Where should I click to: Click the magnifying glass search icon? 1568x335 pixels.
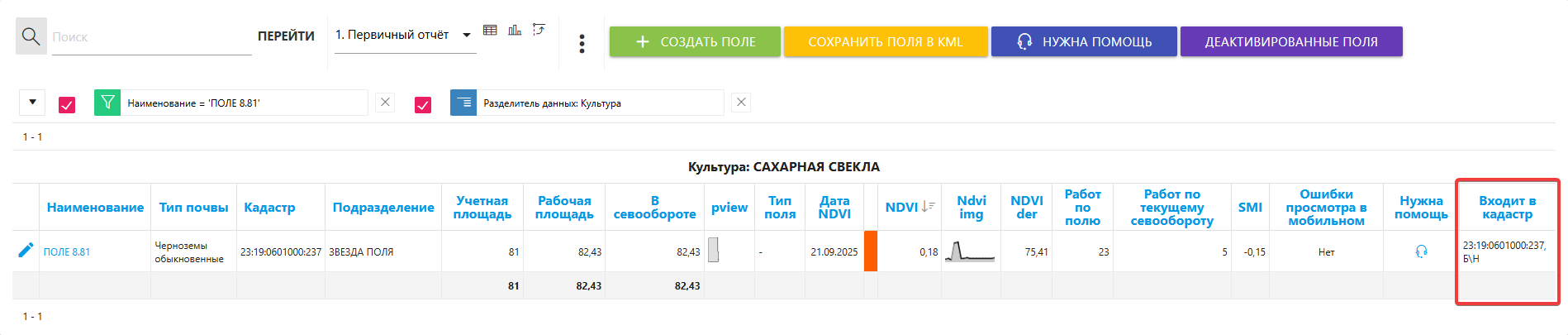pos(31,36)
